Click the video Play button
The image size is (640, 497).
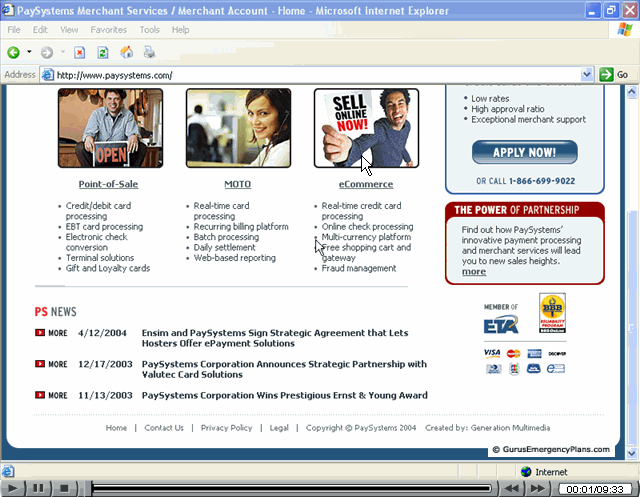(x=13, y=488)
